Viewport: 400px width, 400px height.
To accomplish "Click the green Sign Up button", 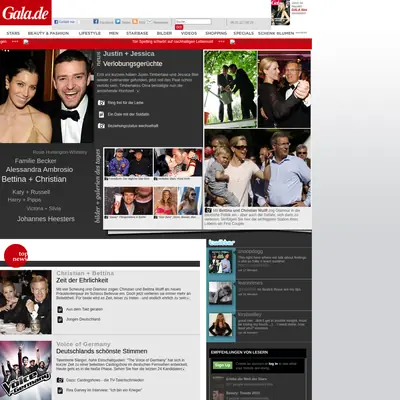I will click(x=223, y=365).
